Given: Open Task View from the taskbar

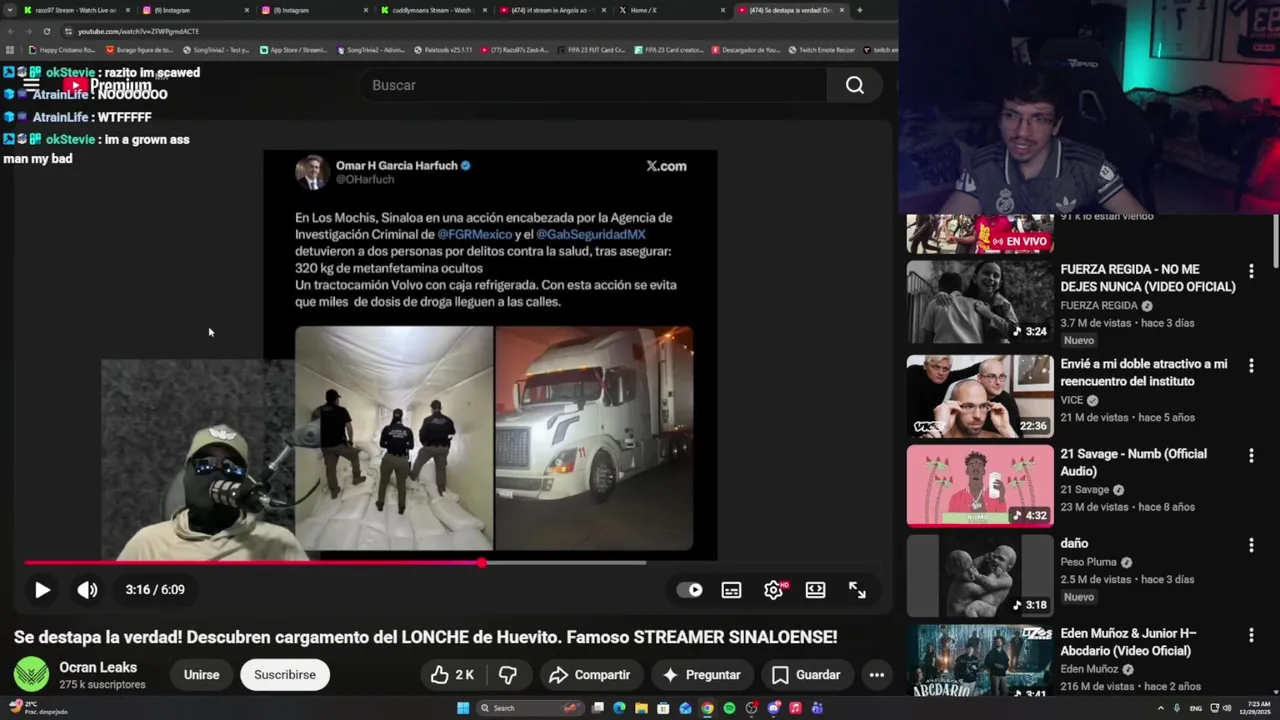Looking at the screenshot, I should pyautogui.click(x=597, y=708).
